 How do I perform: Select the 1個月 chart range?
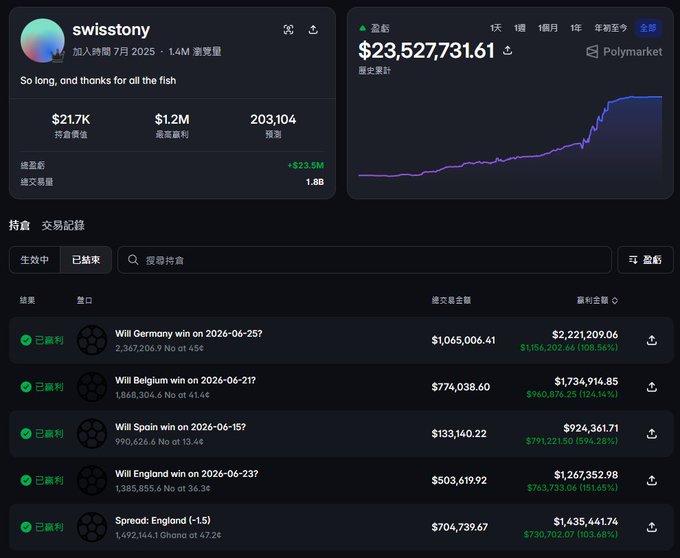tap(548, 28)
